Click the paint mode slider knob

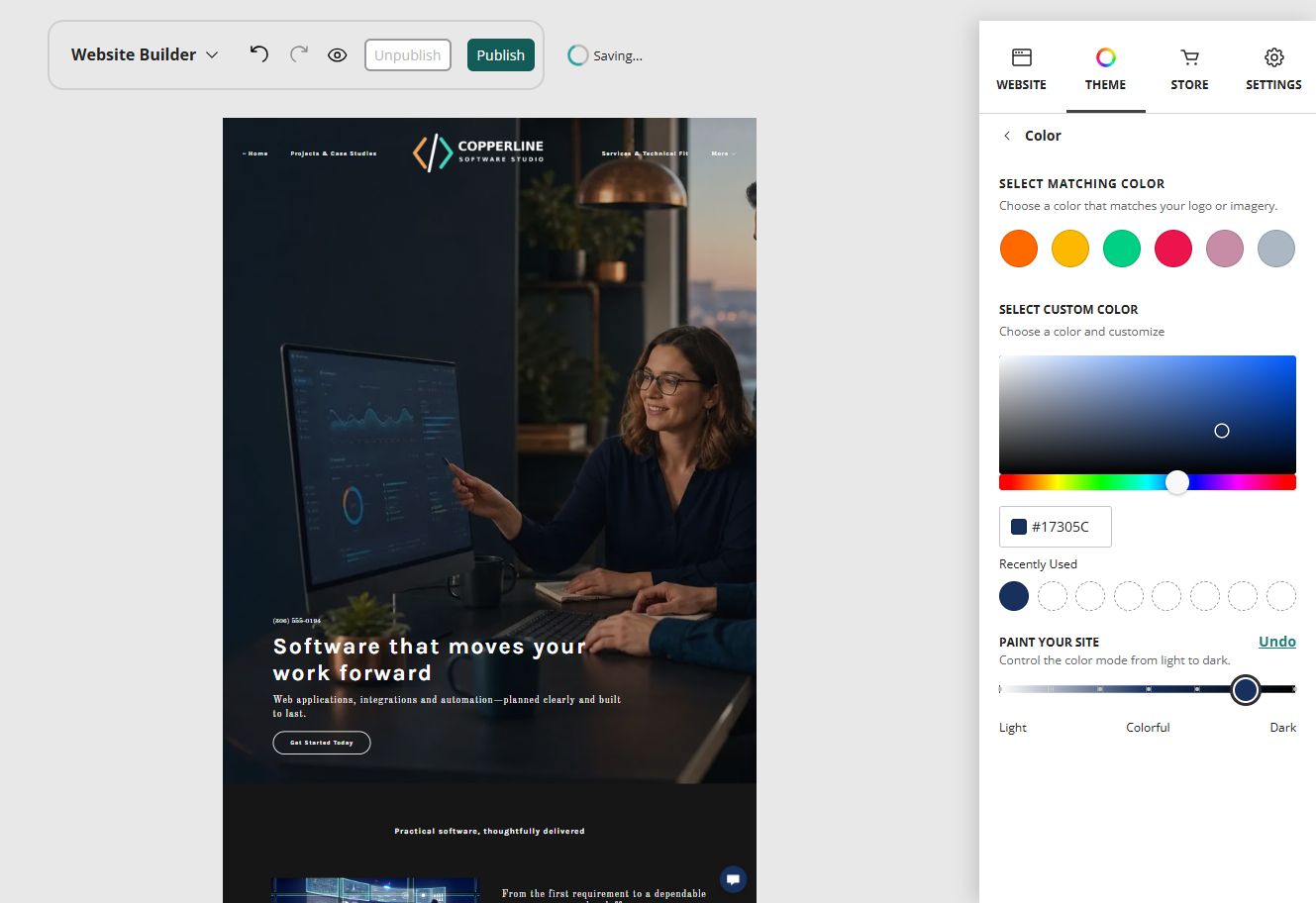[x=1246, y=689]
